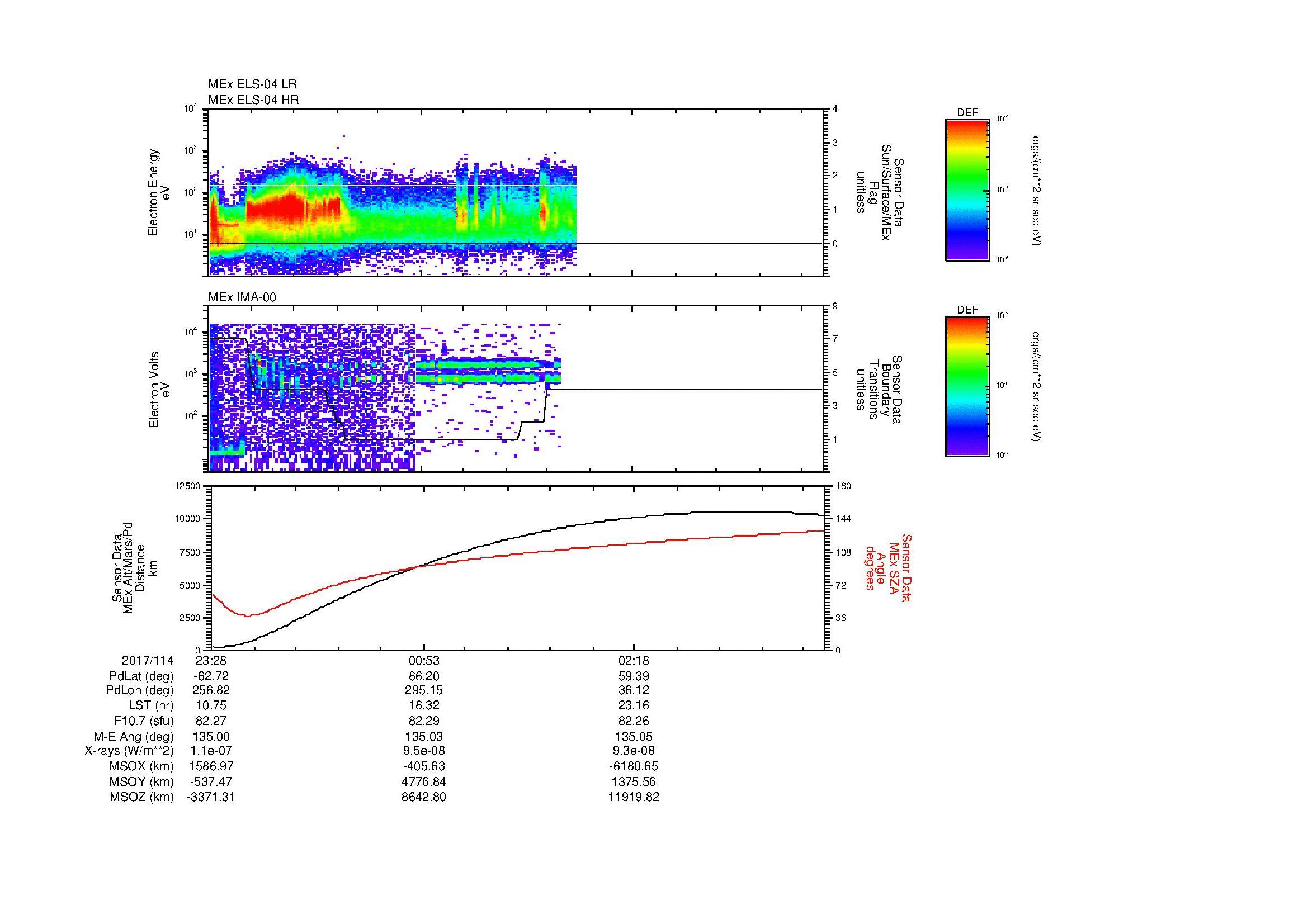Click the M-E Ang value 135.05
The image size is (1308, 924).
[x=634, y=736]
